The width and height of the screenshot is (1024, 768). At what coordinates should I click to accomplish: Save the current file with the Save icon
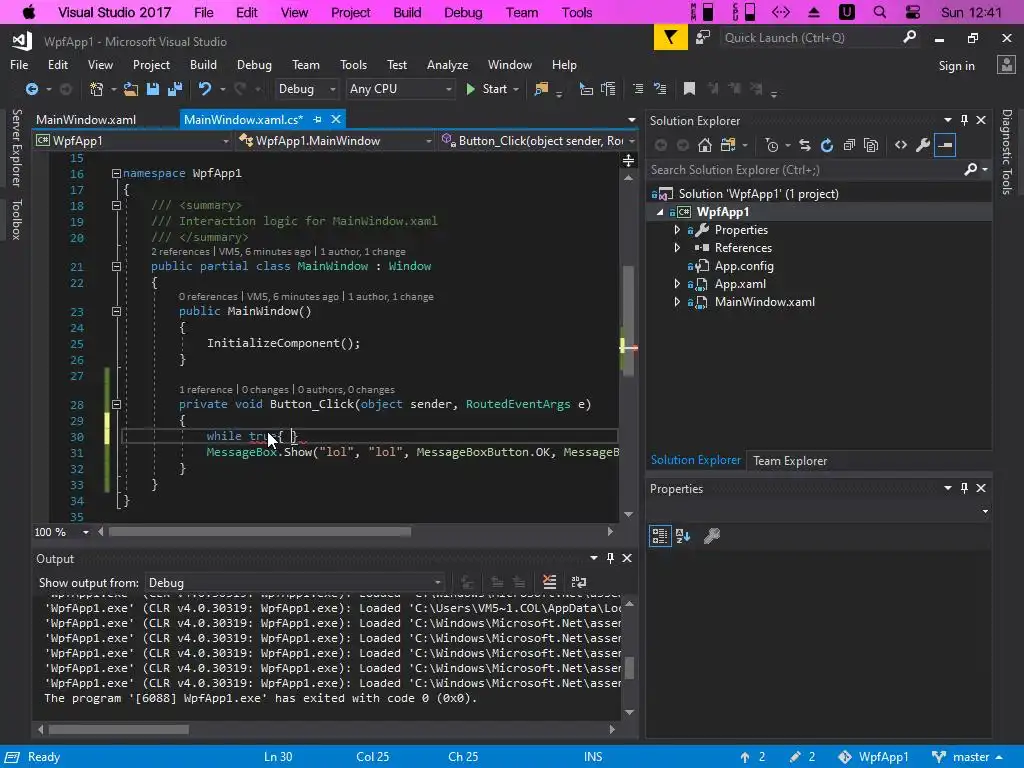(x=153, y=89)
